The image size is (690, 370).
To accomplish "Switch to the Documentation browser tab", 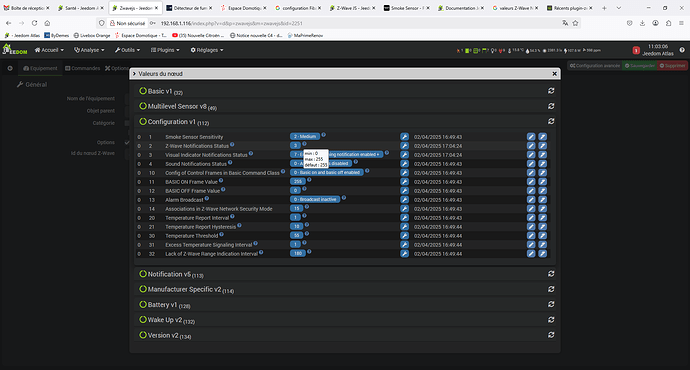I will point(460,8).
